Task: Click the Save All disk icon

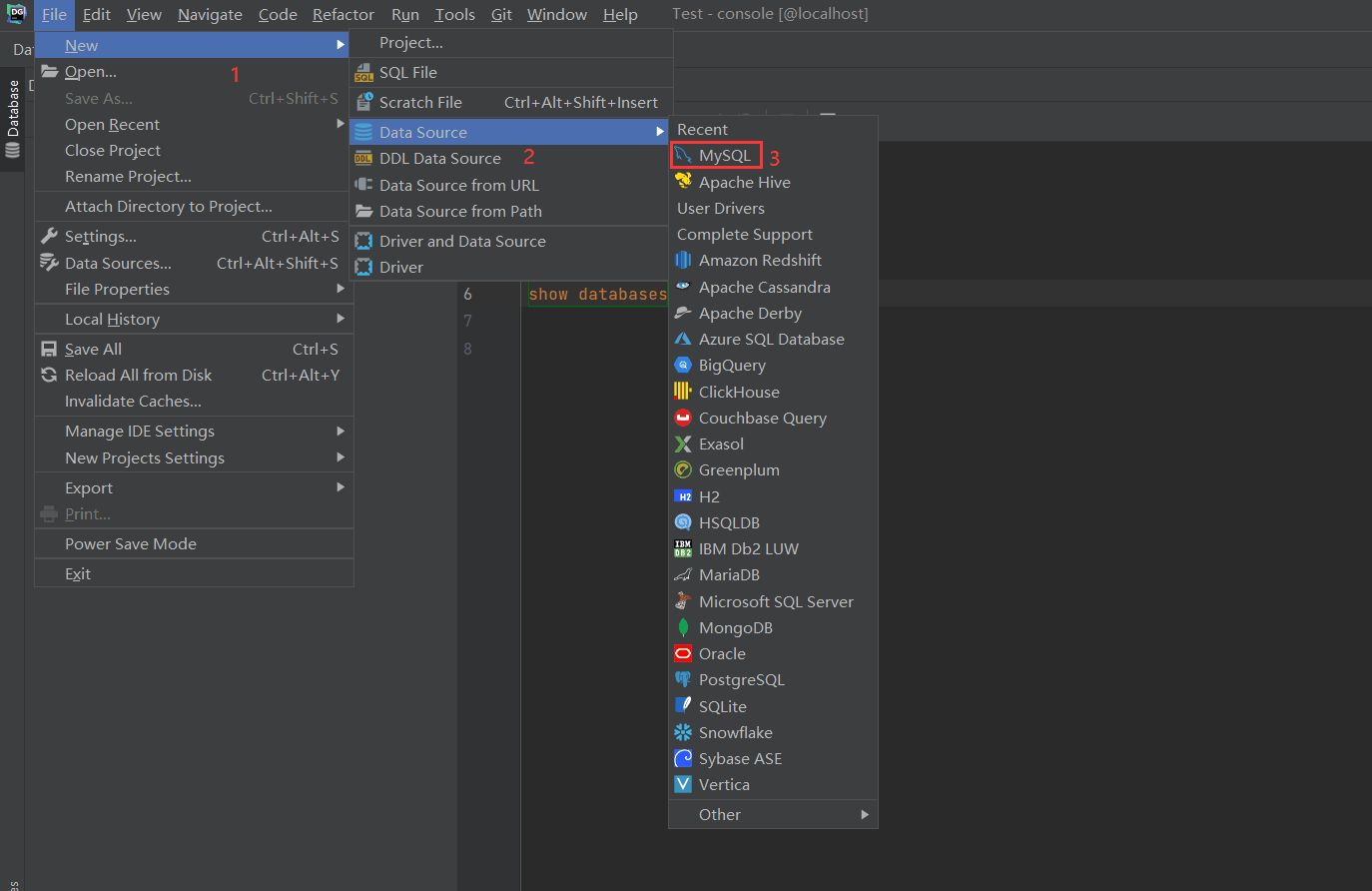Action: click(49, 349)
